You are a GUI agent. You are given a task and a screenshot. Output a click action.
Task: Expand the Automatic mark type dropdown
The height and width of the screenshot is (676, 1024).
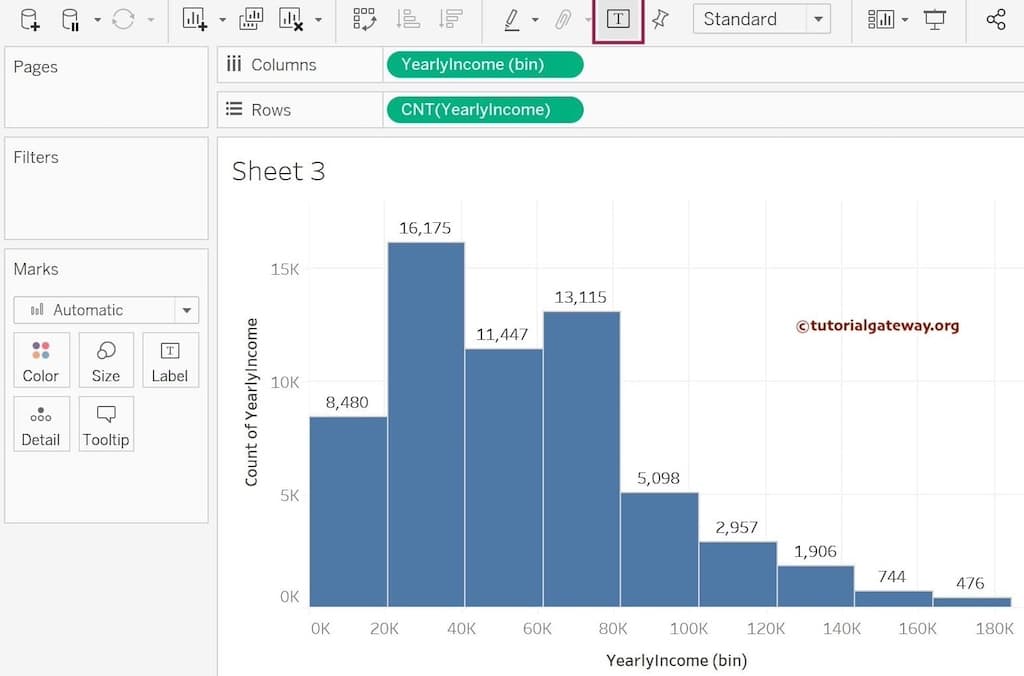186,310
